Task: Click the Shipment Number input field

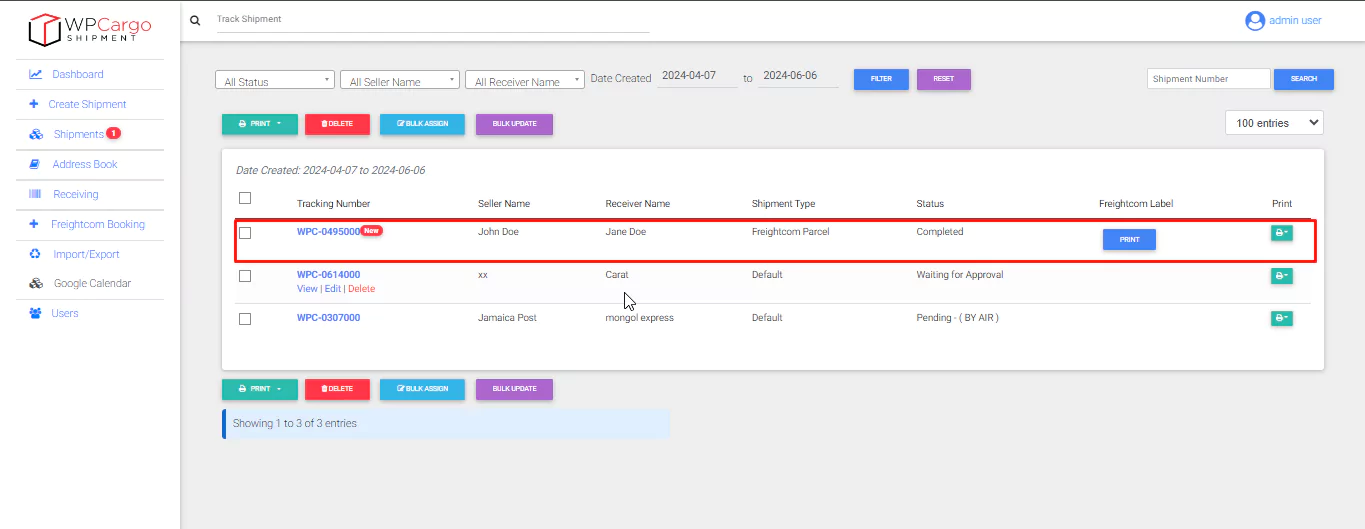Action: coord(1208,79)
